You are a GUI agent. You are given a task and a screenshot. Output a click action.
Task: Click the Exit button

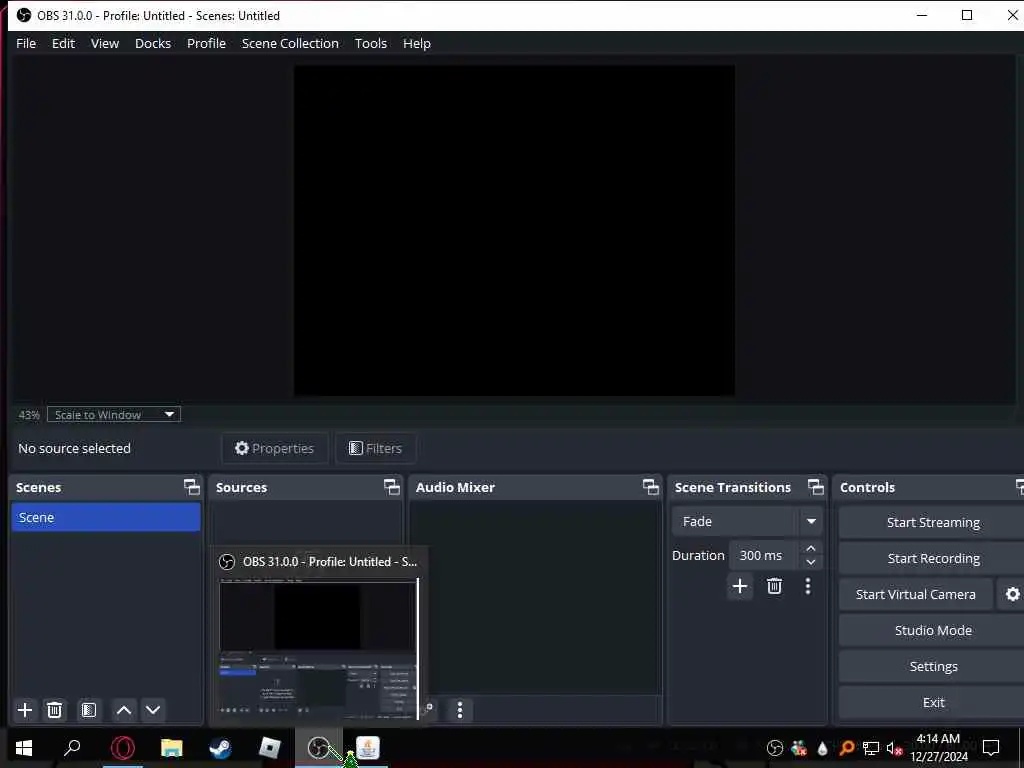[932, 702]
